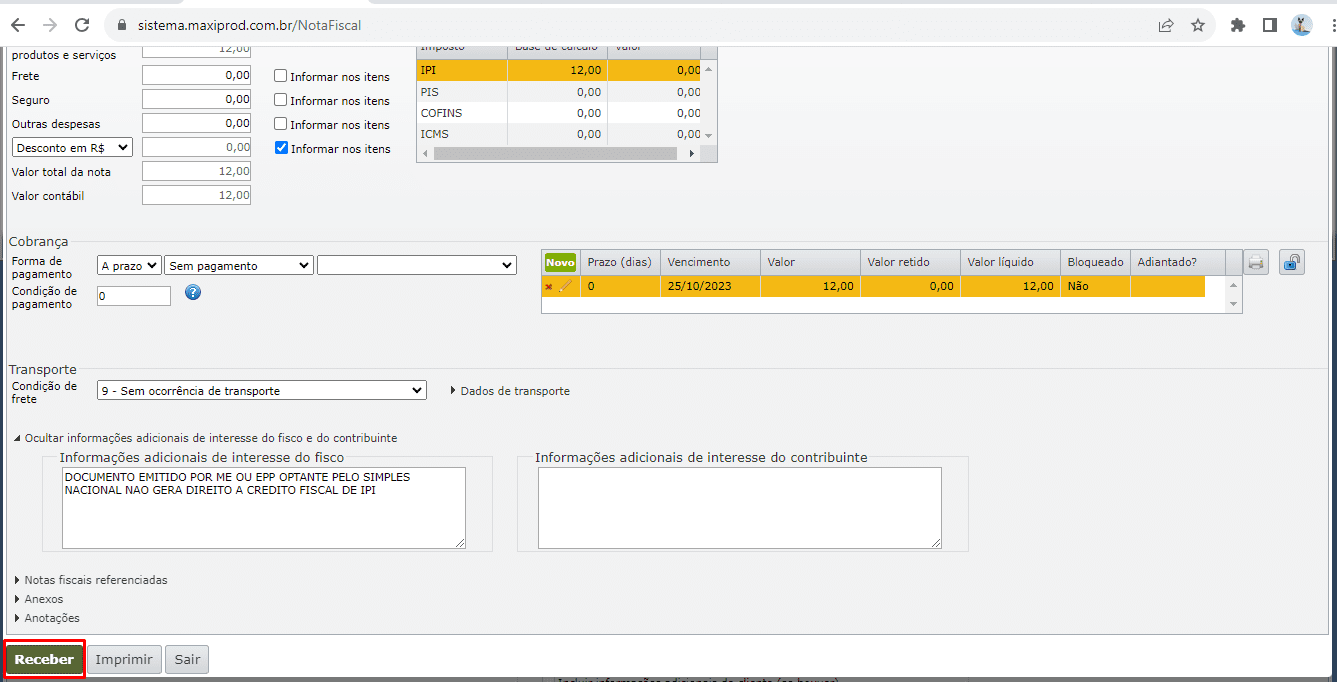Open 'Sem pagamento' dropdown
Viewport: 1337px width, 682px height.
pos(239,265)
